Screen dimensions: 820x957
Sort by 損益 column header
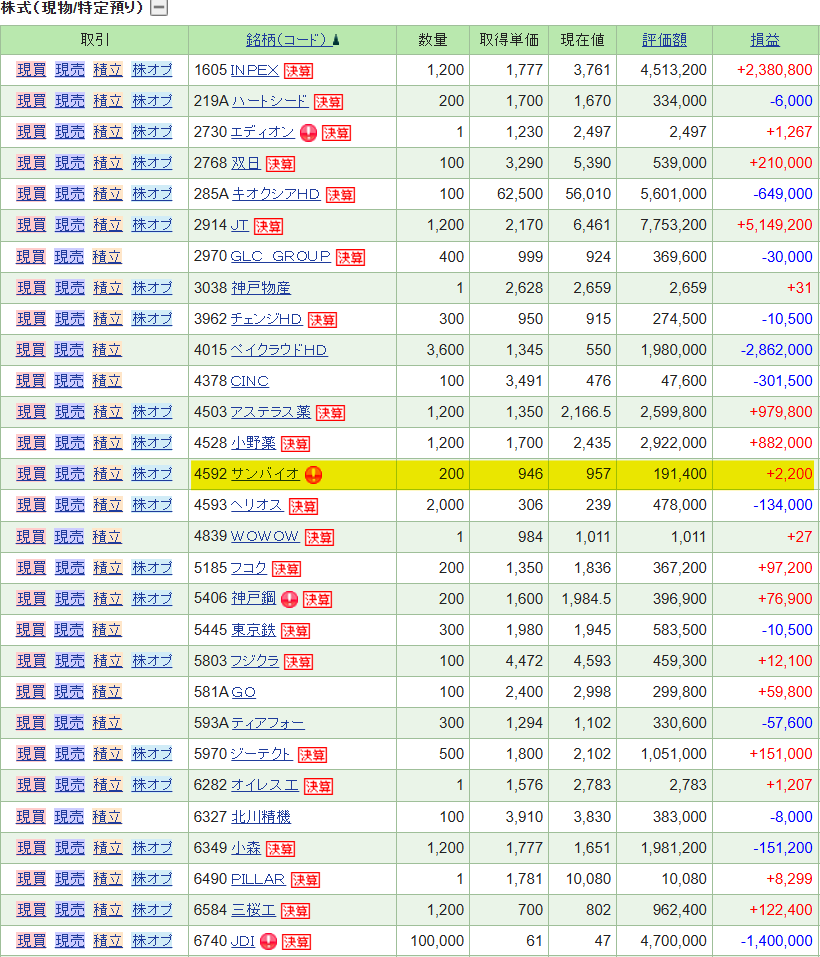click(x=765, y=40)
